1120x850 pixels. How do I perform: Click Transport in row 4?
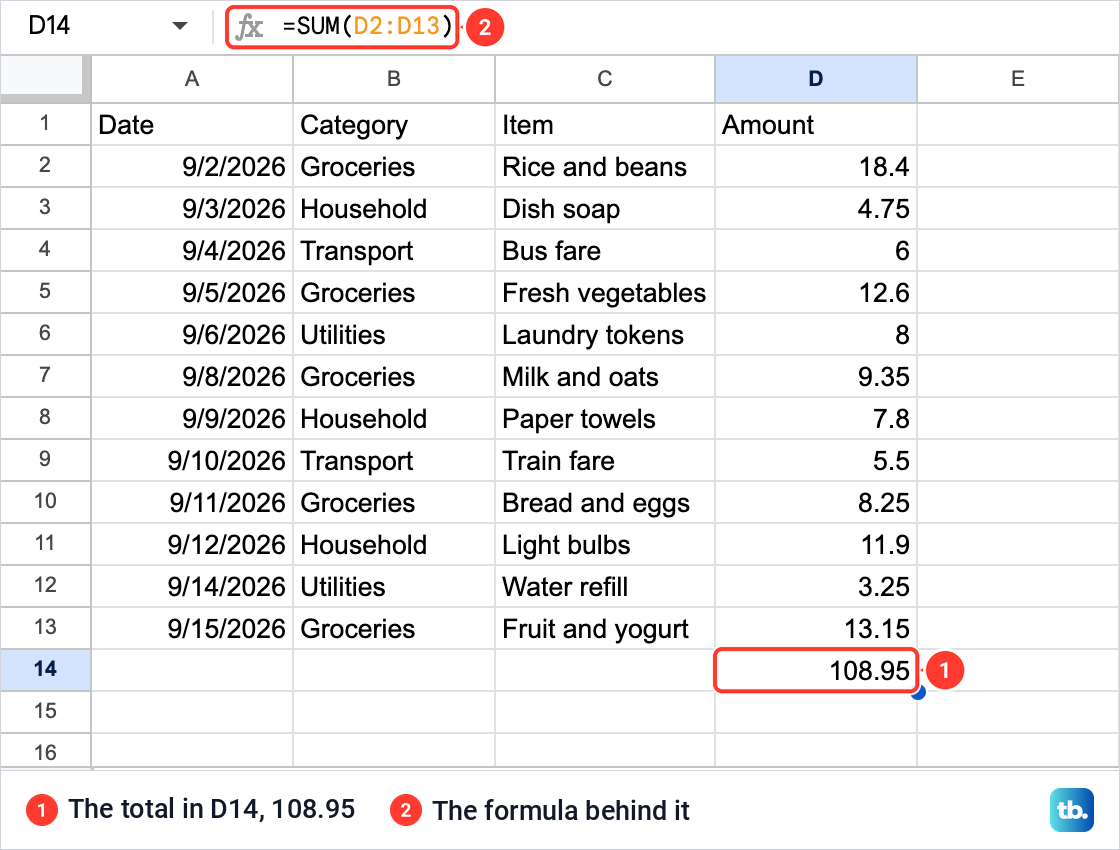click(x=394, y=251)
